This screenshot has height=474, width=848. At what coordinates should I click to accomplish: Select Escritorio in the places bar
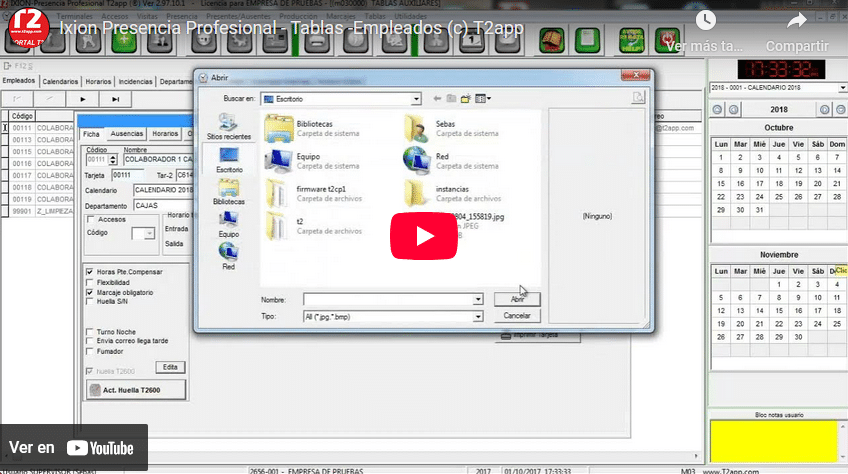coord(229,160)
